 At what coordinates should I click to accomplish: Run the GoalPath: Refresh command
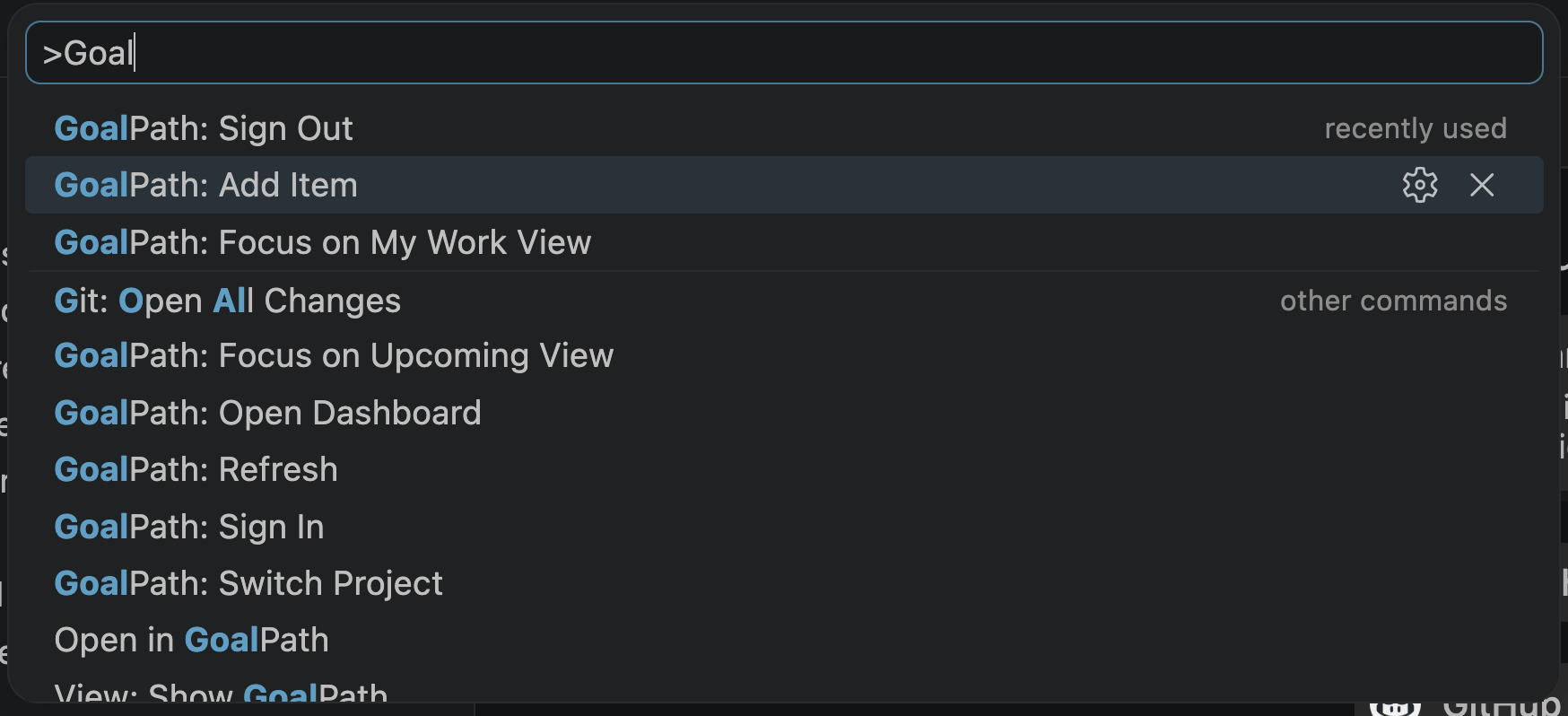tap(196, 468)
